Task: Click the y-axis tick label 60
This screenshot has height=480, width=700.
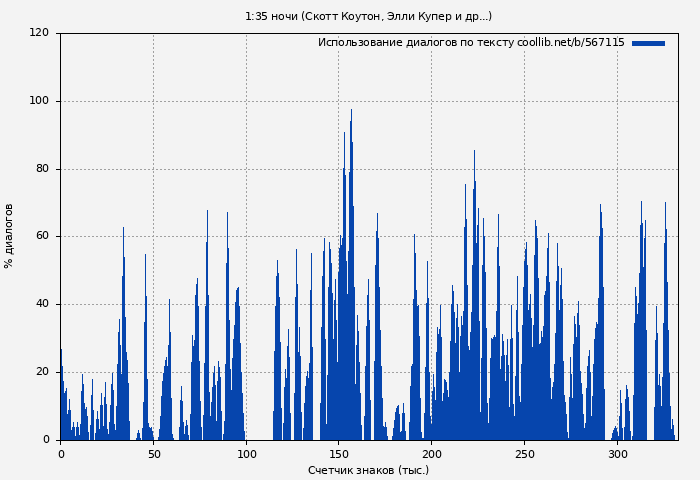Action: coord(42,237)
